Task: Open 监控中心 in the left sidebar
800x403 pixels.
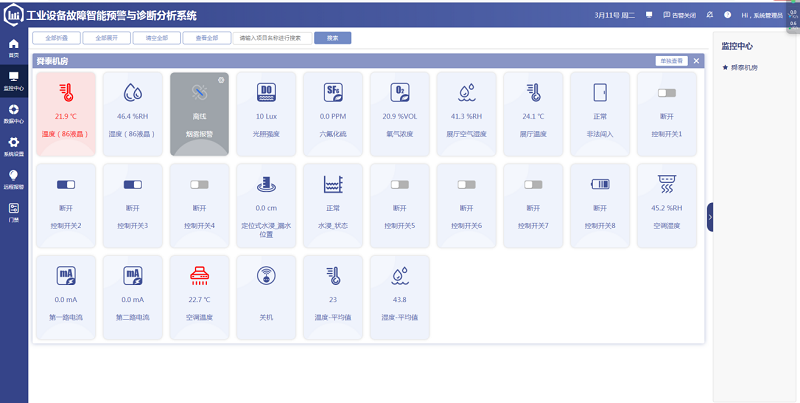Action: 13,80
